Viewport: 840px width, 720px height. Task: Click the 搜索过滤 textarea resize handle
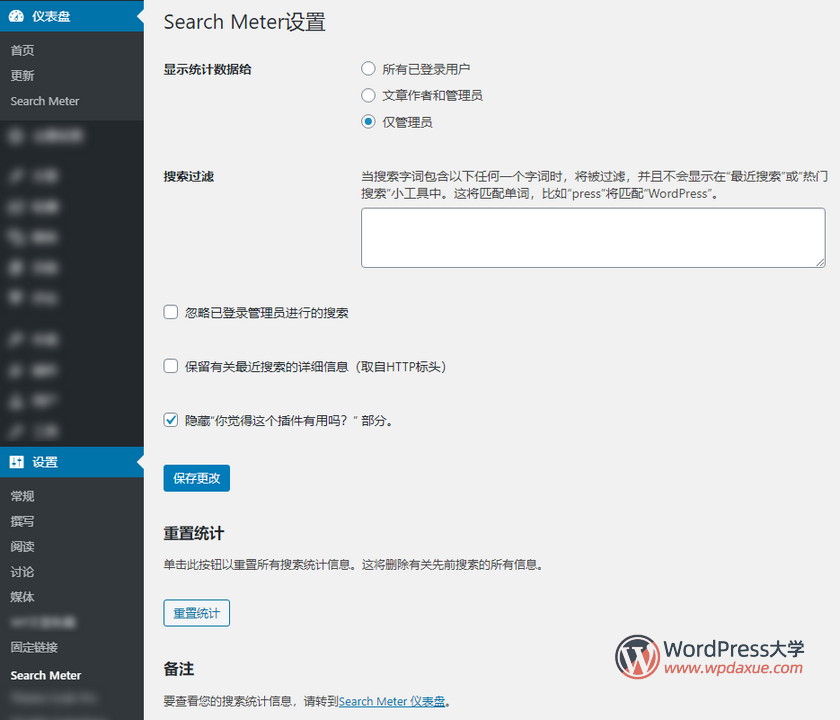(x=819, y=261)
